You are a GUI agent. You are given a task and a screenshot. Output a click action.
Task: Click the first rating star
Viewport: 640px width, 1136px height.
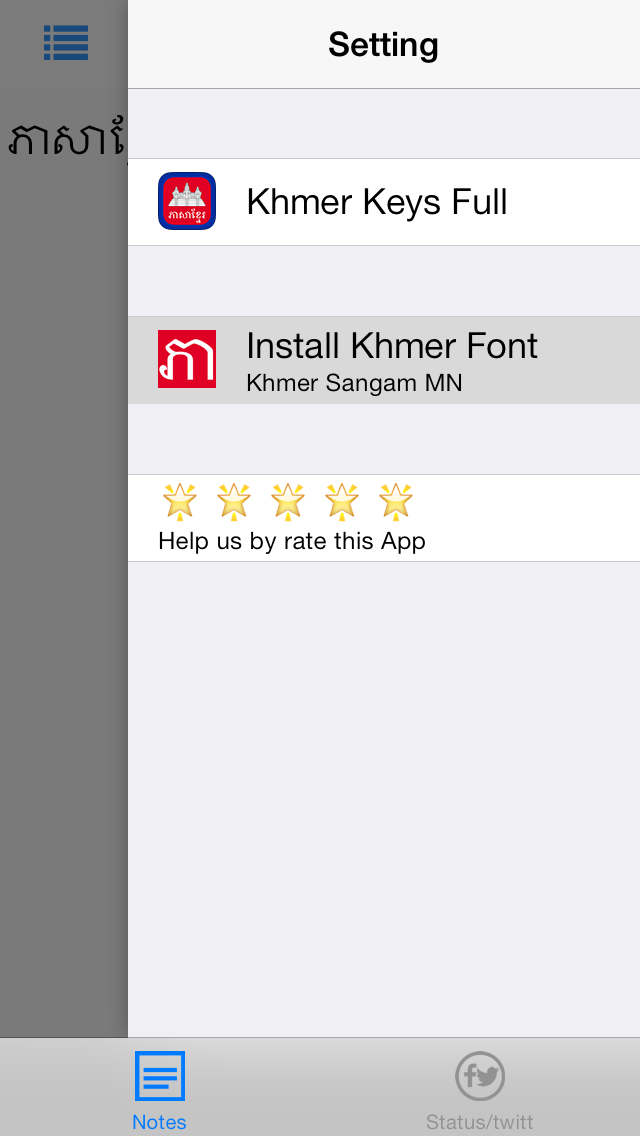coord(180,501)
